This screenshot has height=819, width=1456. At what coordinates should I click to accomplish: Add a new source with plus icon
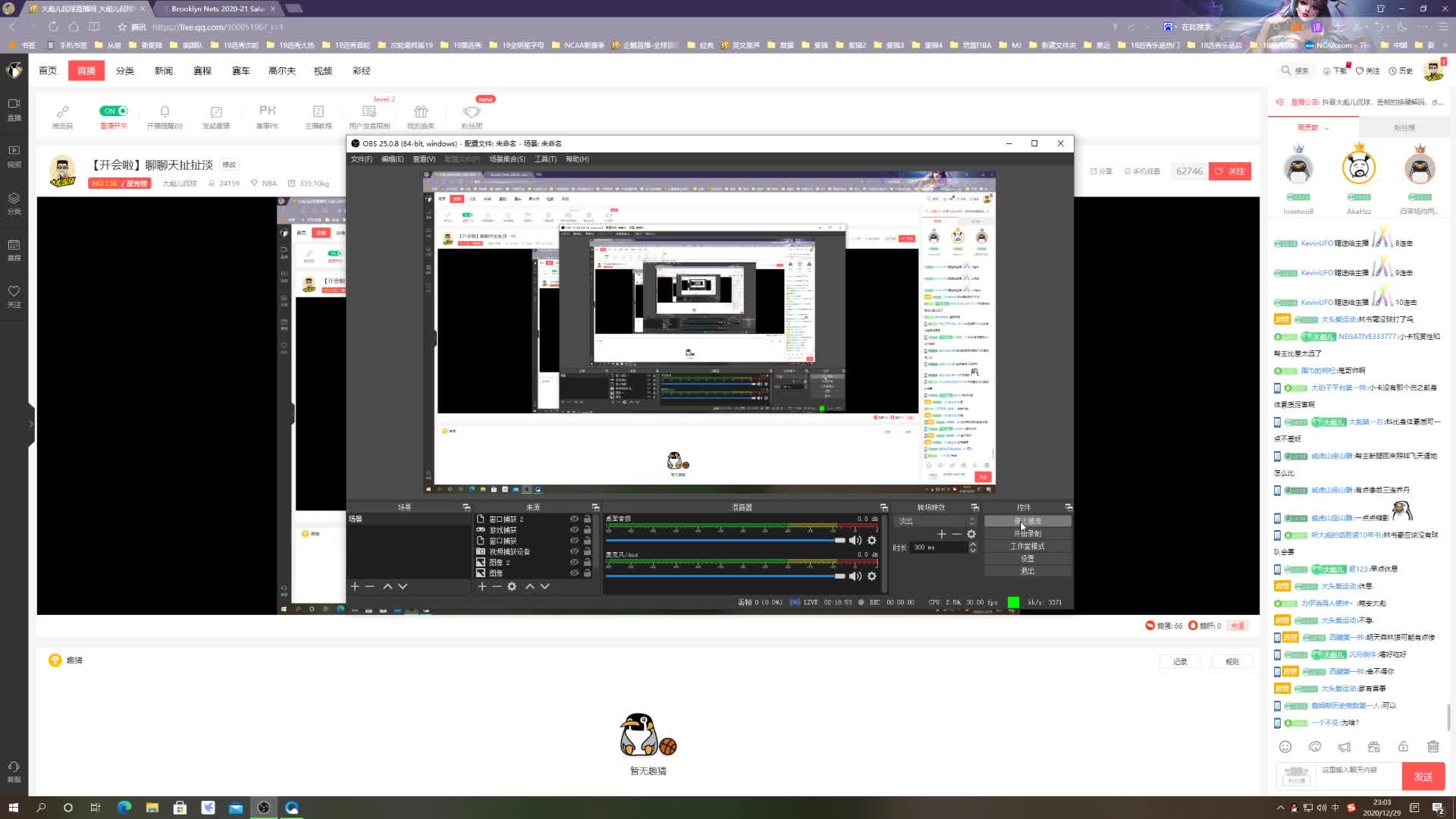[482, 586]
